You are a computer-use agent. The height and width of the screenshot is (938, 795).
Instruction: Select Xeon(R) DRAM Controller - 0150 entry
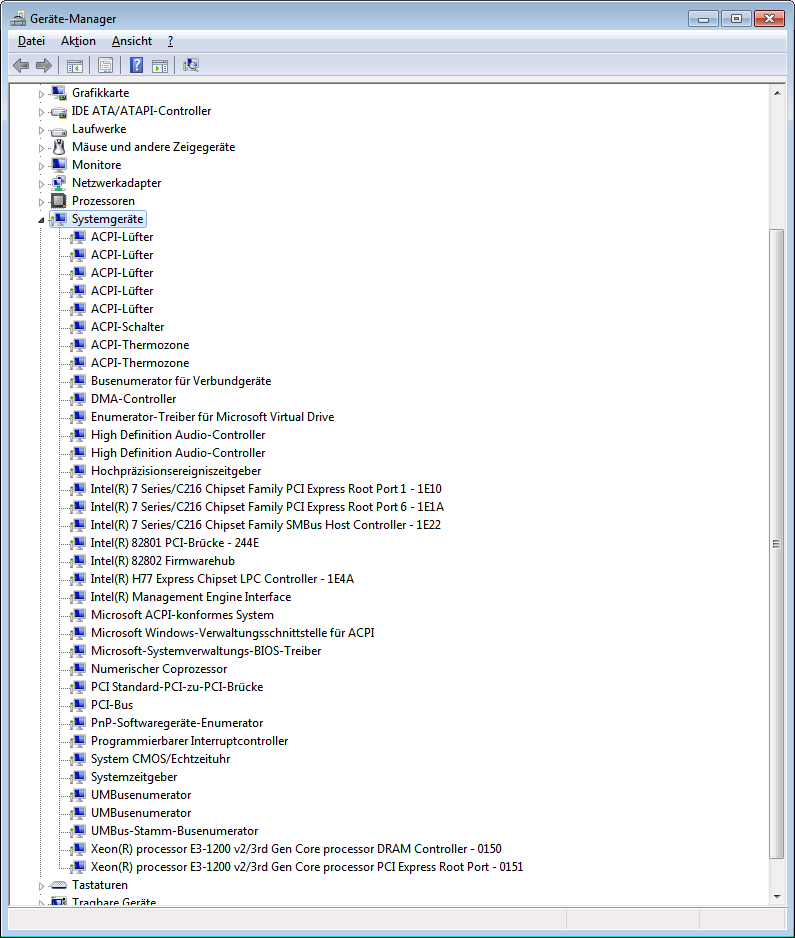pos(296,849)
